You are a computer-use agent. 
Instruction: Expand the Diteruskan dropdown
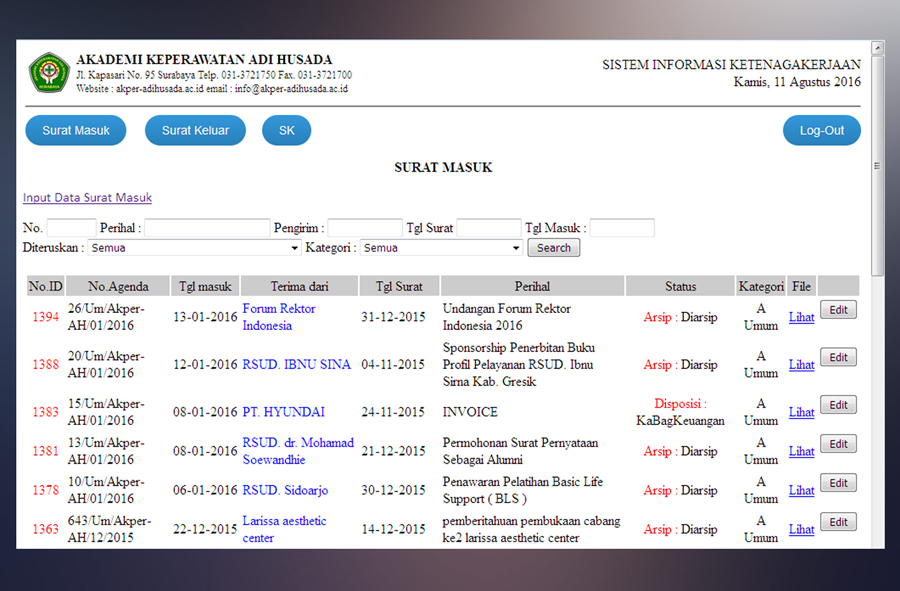tap(194, 248)
